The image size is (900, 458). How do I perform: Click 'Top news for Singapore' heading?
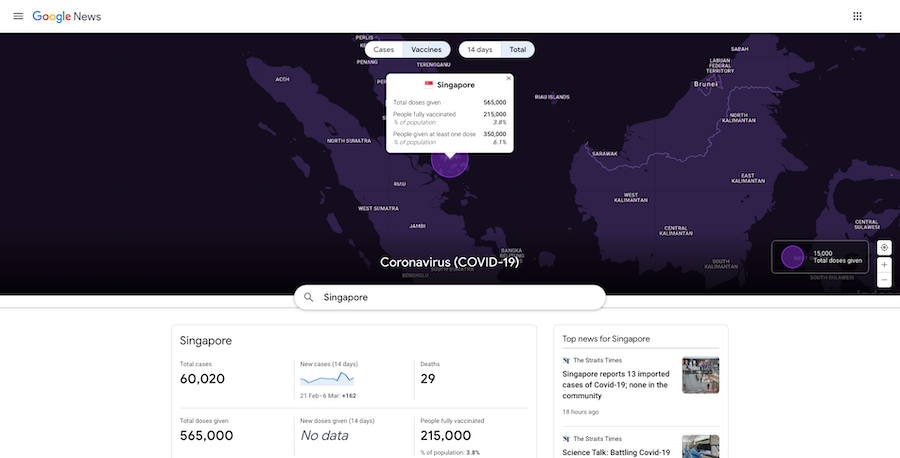tap(606, 339)
